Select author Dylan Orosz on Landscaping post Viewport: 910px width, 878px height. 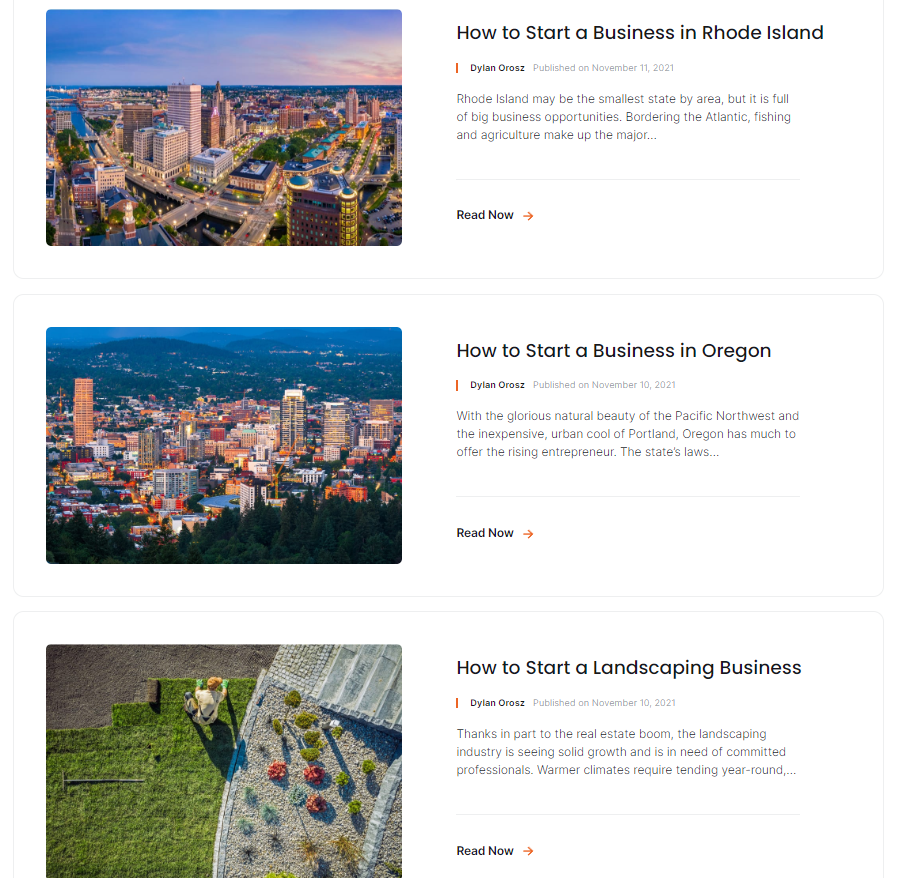click(x=497, y=703)
